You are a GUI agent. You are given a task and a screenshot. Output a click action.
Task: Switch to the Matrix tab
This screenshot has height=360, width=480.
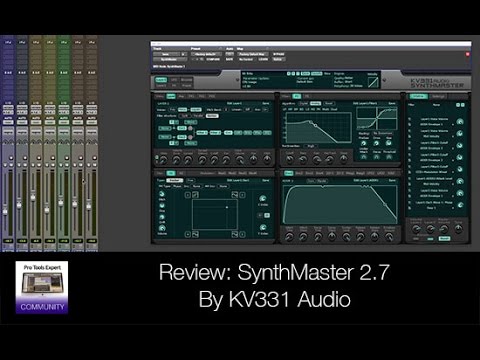point(418,96)
